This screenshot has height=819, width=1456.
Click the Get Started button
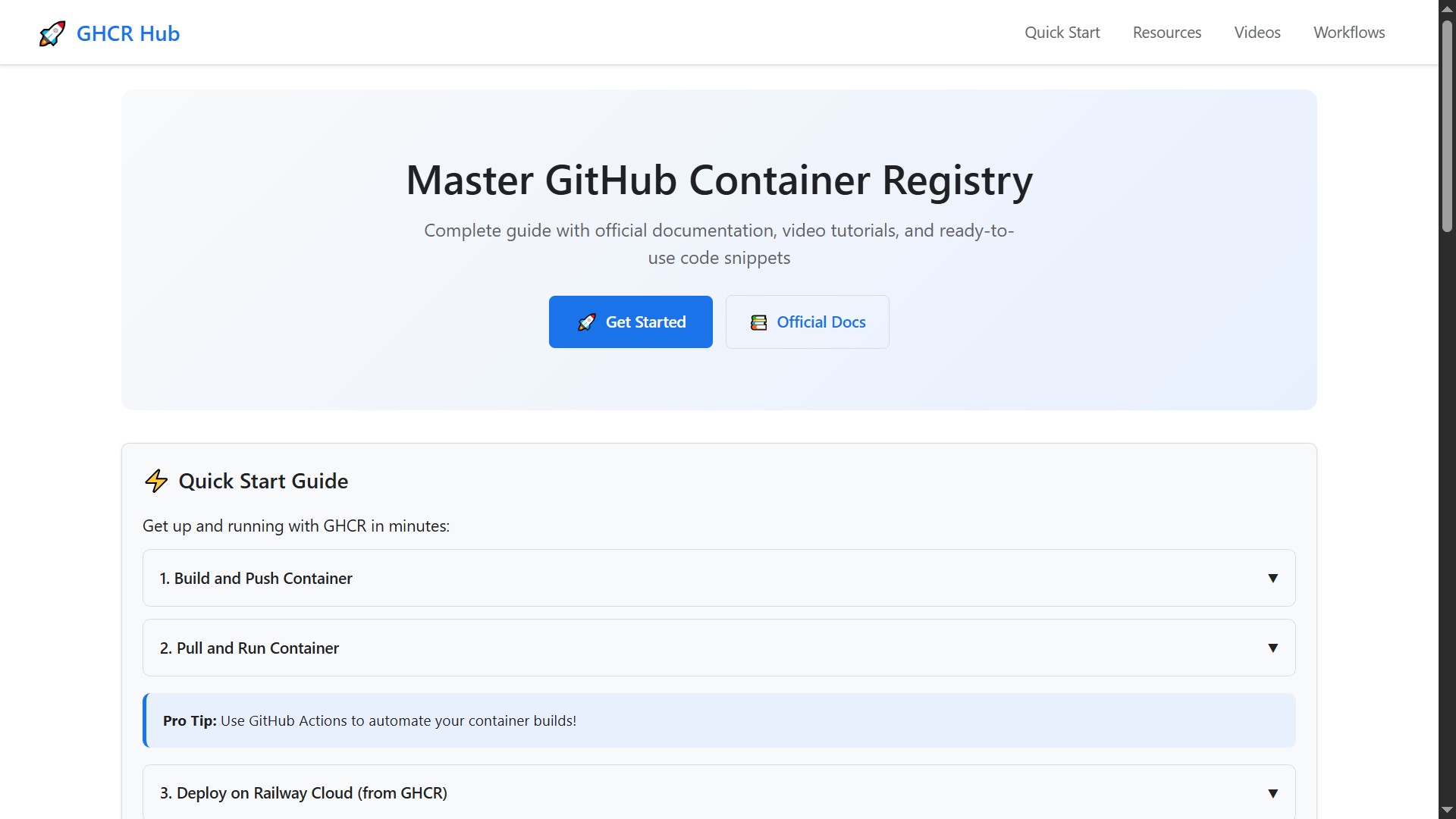(x=630, y=322)
